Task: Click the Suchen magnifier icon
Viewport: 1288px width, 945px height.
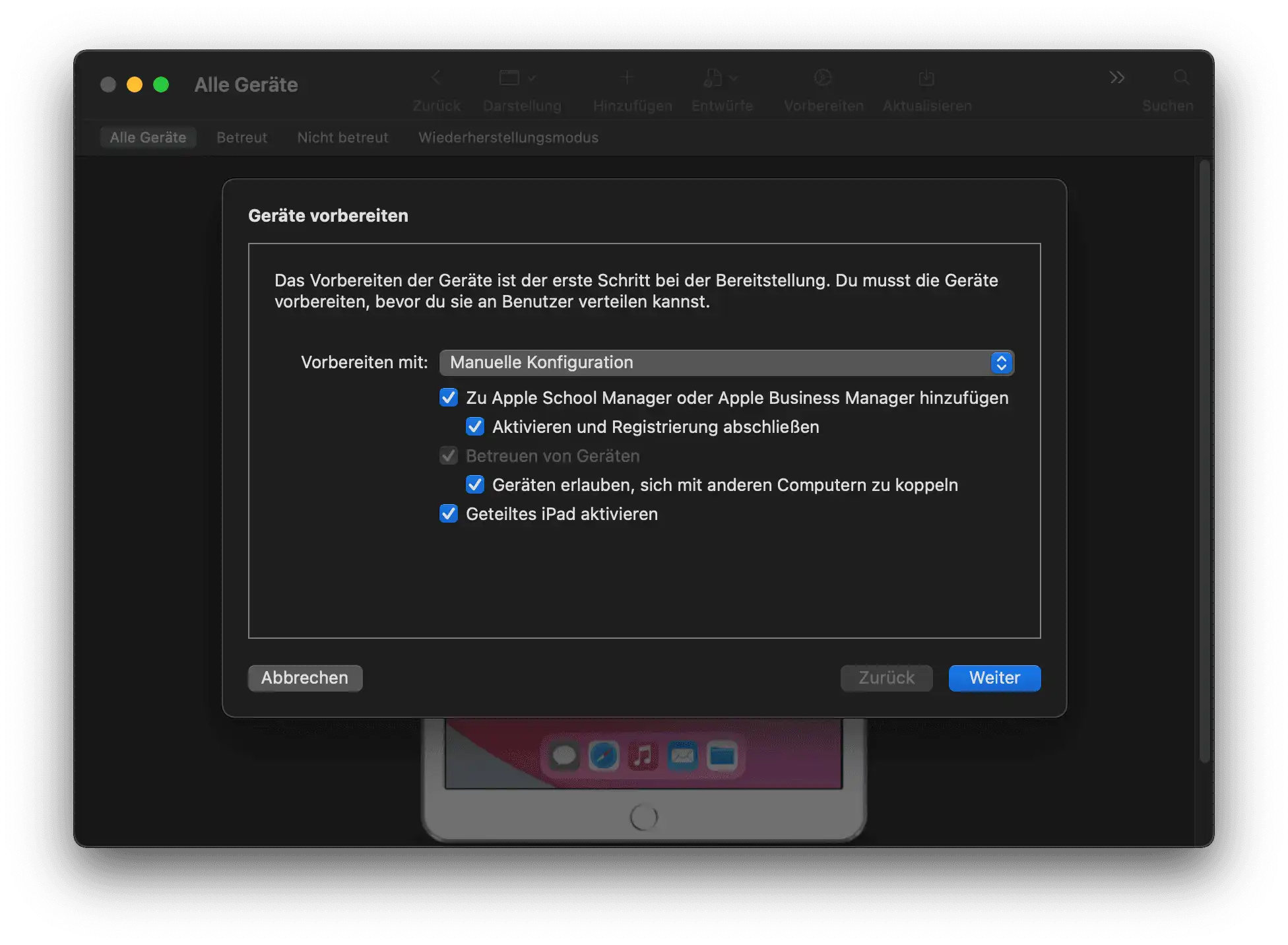Action: [1181, 78]
